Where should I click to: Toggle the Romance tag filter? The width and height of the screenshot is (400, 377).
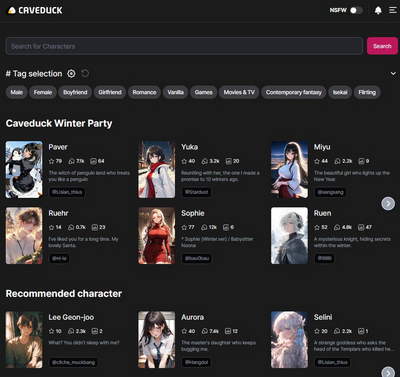pyautogui.click(x=144, y=92)
